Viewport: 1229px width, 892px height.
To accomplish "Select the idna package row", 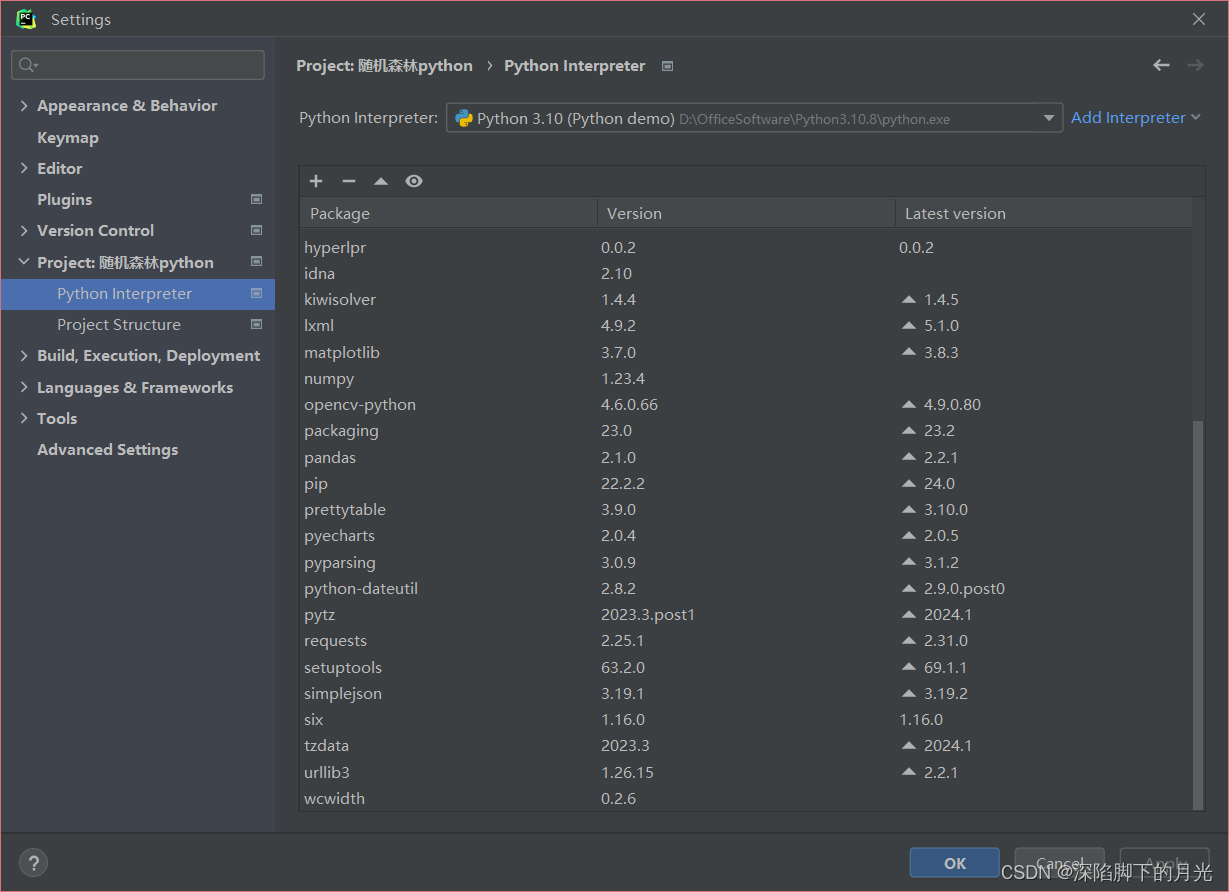I will [x=746, y=273].
